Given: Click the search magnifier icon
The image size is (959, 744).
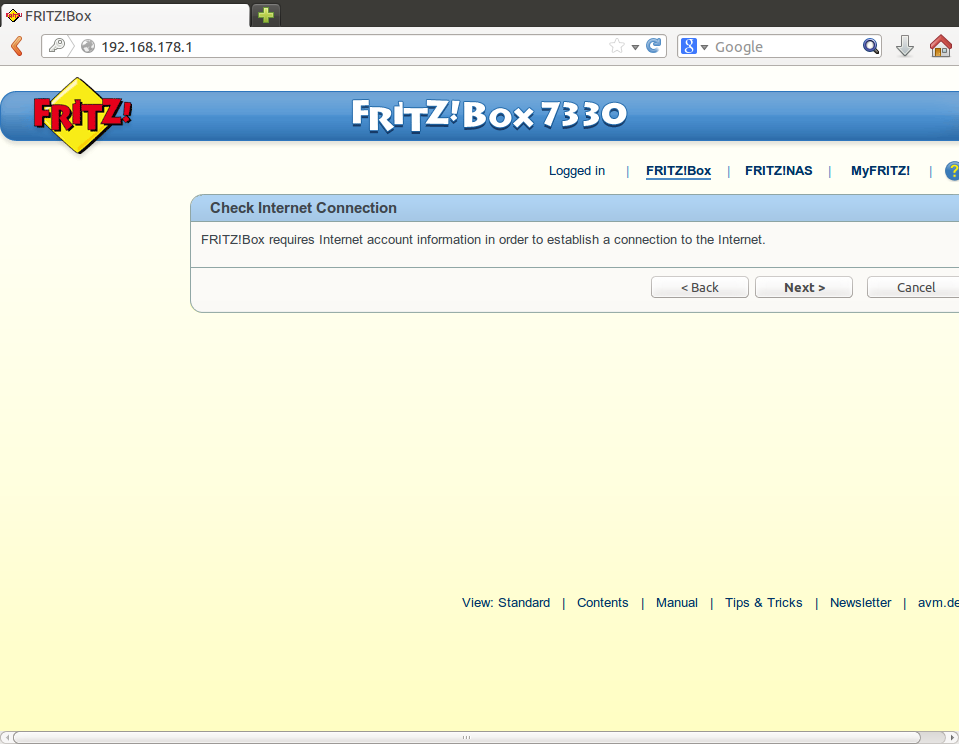Looking at the screenshot, I should click(870, 46).
